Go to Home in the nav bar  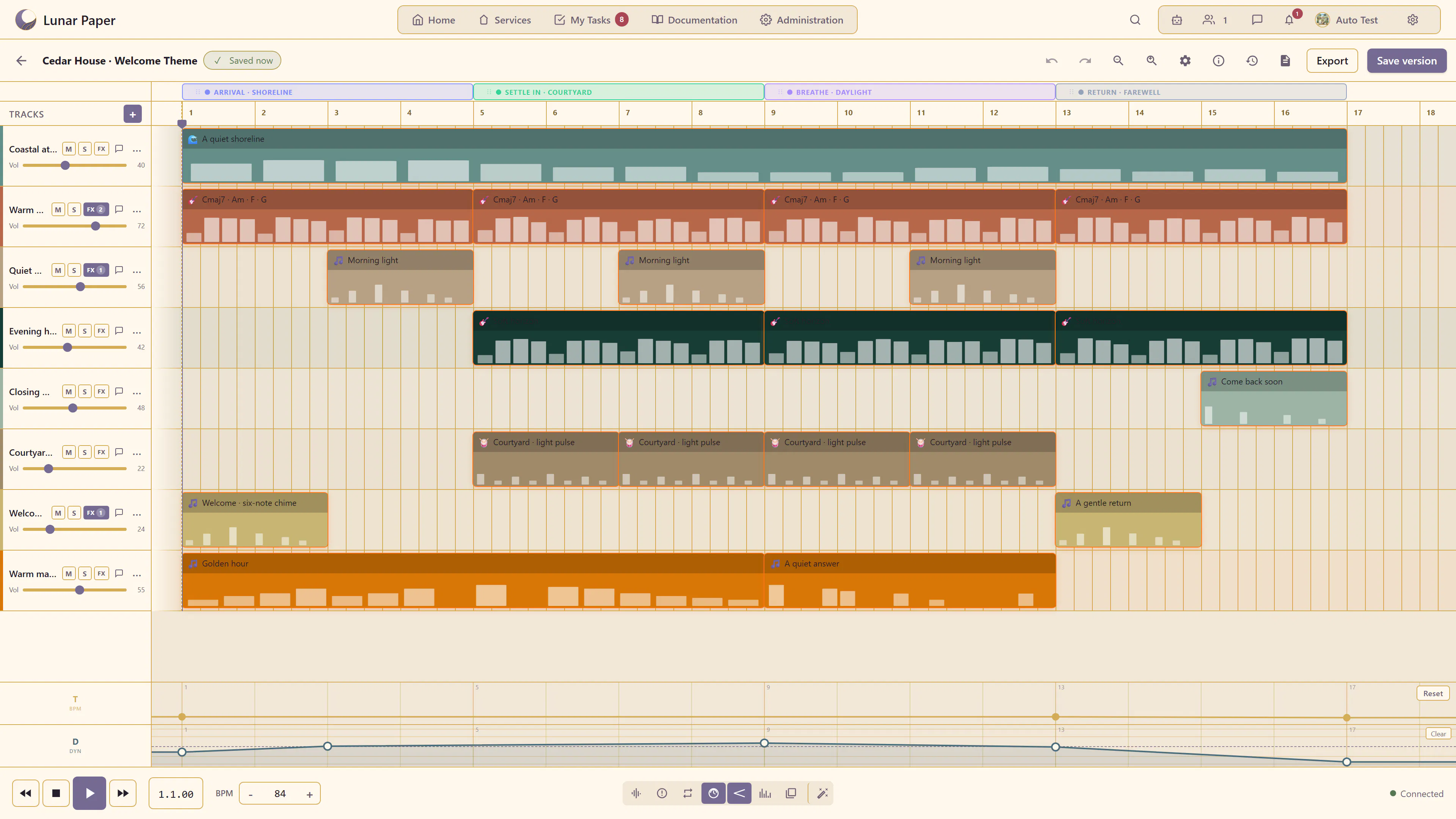[433, 20]
